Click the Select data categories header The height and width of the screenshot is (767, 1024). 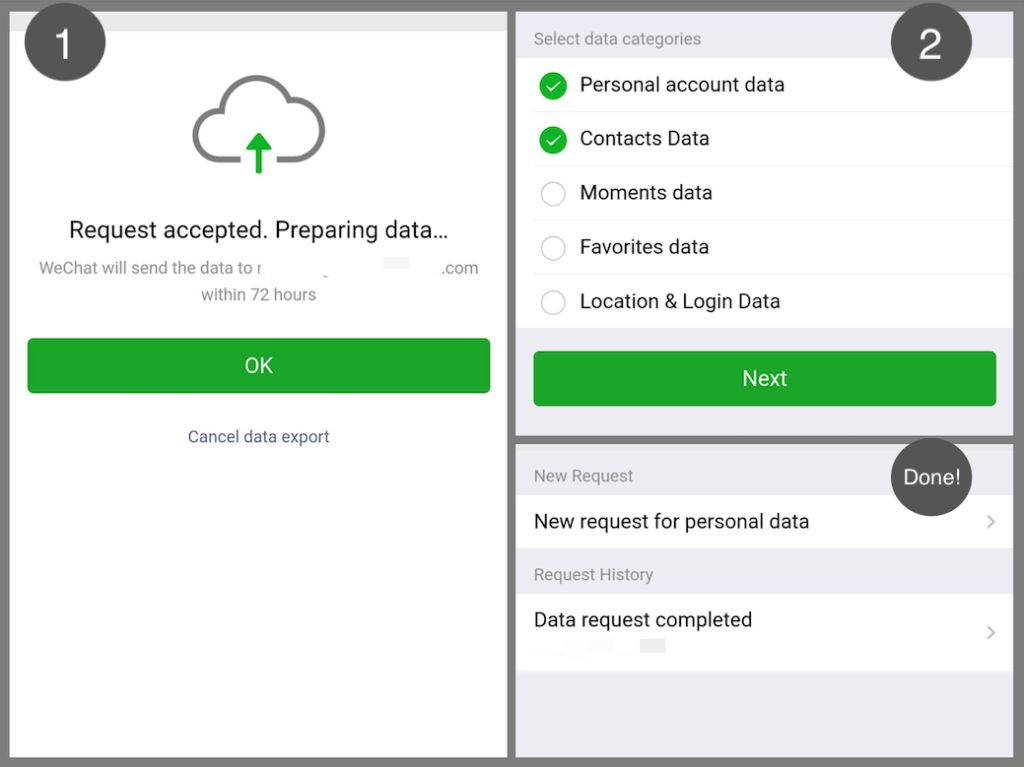(617, 39)
